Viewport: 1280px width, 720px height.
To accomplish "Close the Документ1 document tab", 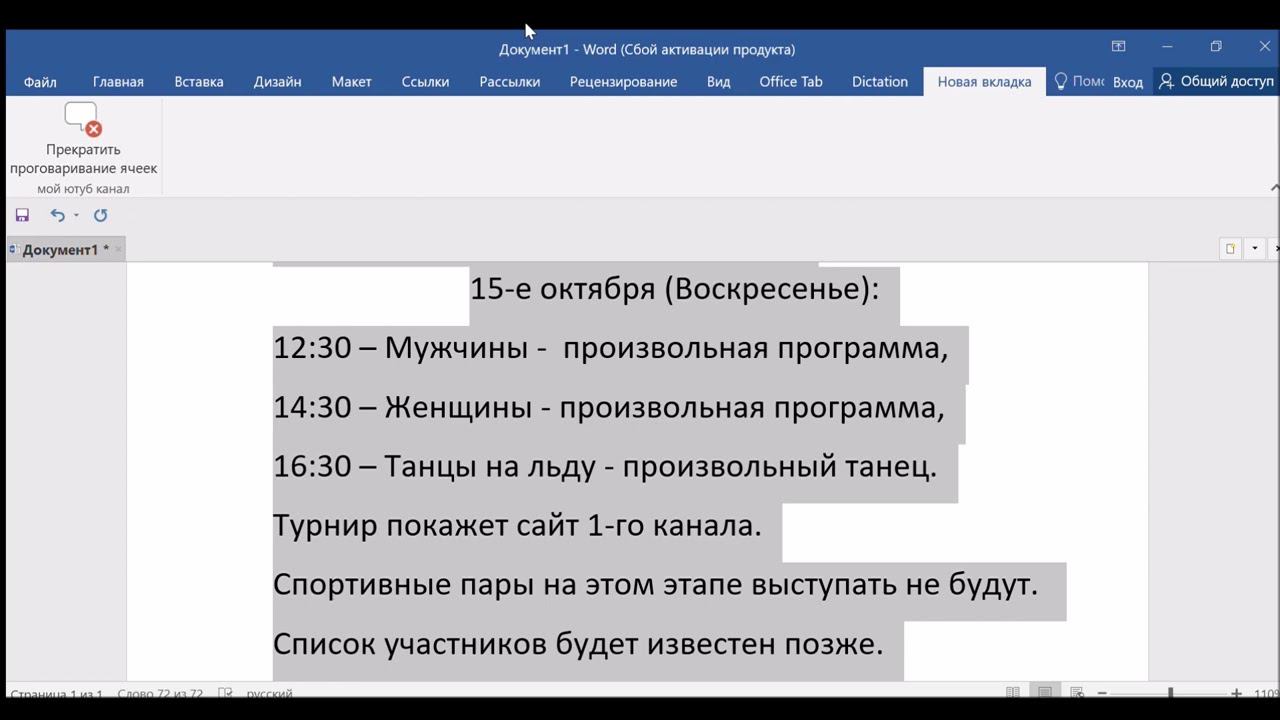I will 118,250.
